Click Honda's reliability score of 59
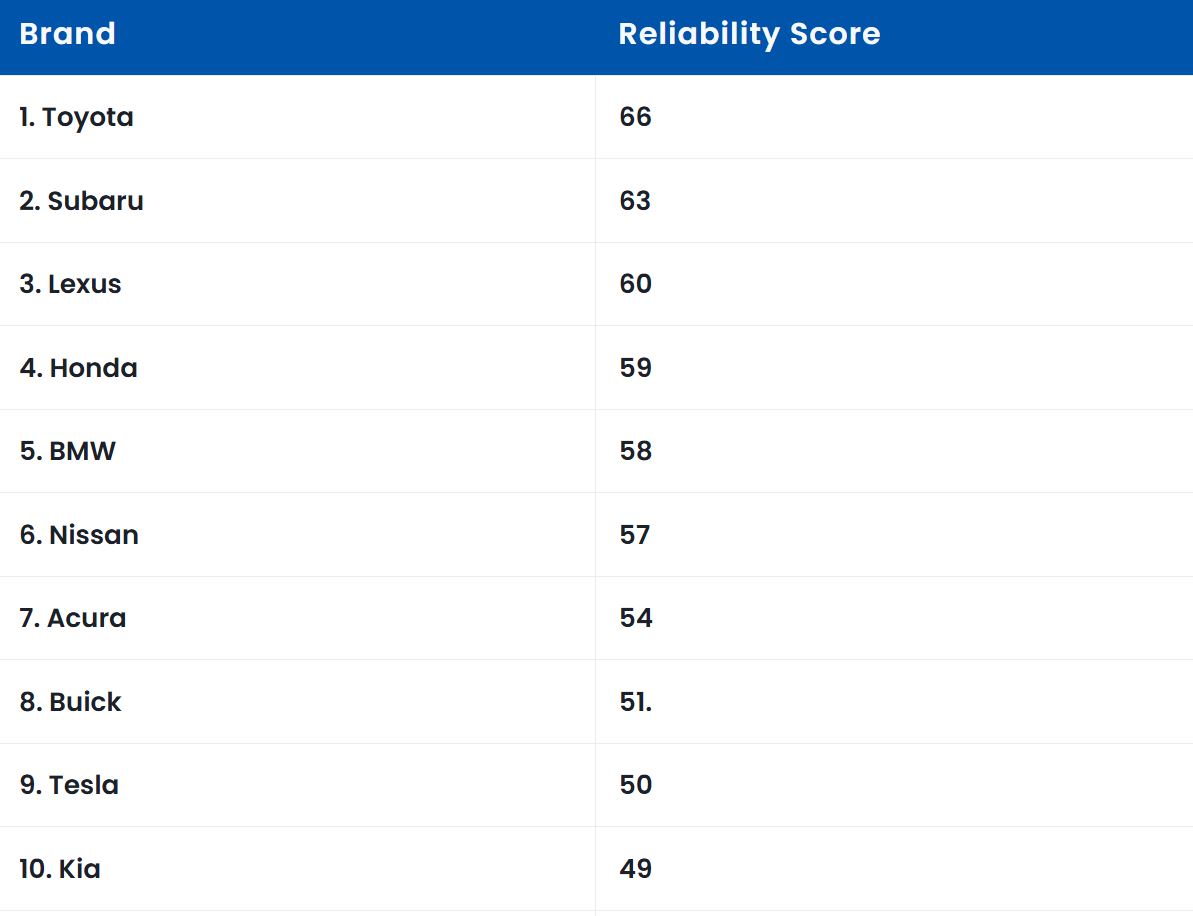This screenshot has height=916, width=1193. pyautogui.click(x=635, y=368)
